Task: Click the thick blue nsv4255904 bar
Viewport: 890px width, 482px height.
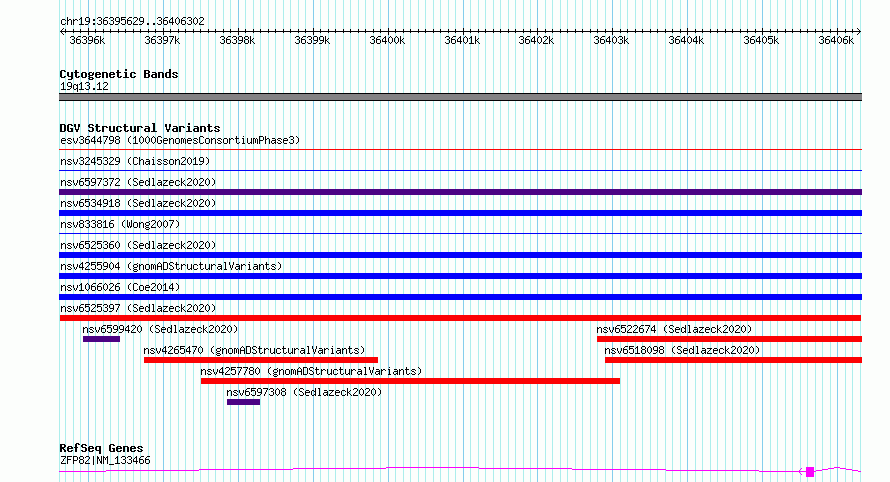Action: (x=461, y=276)
